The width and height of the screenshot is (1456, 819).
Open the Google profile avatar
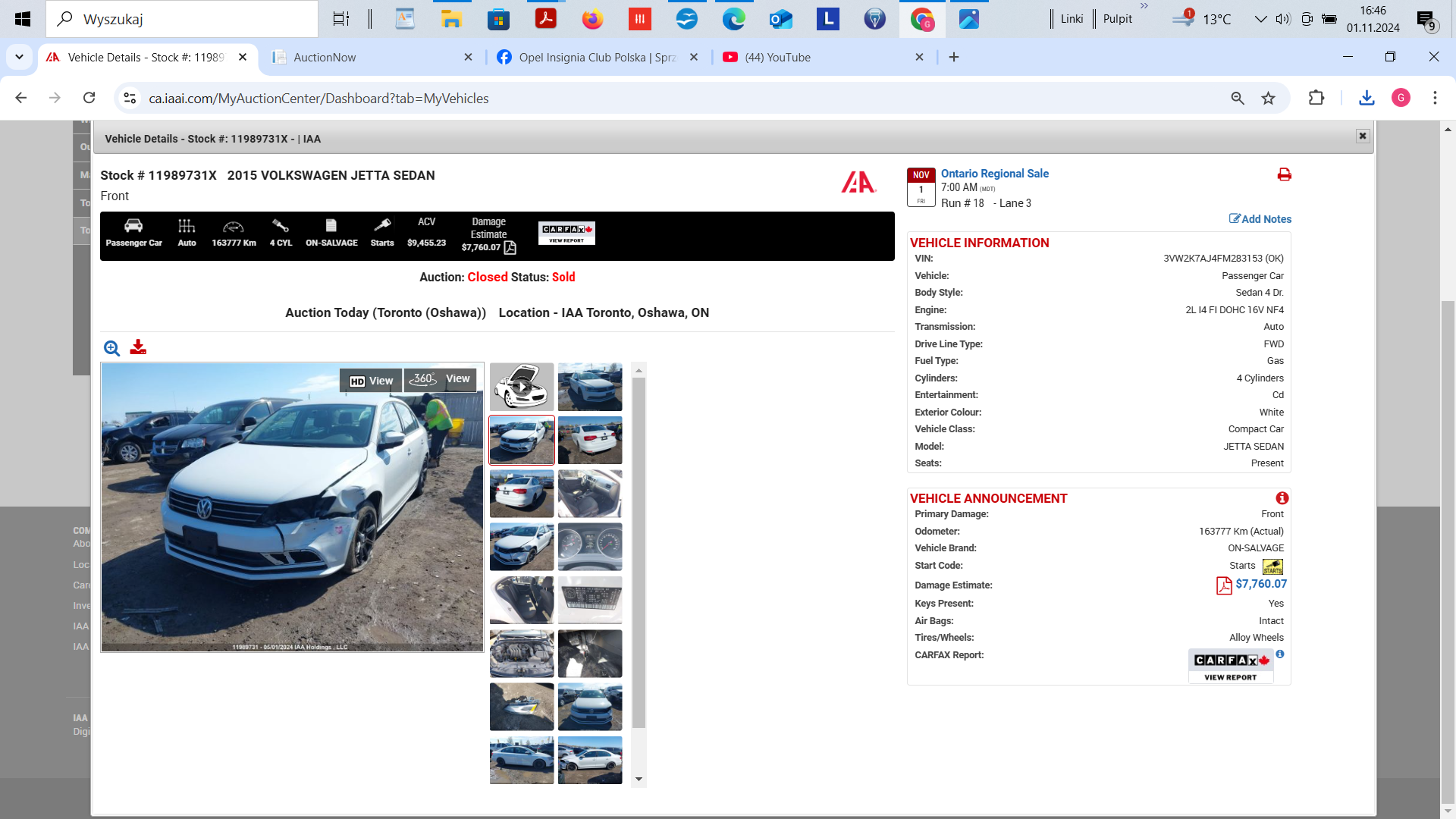1401,98
